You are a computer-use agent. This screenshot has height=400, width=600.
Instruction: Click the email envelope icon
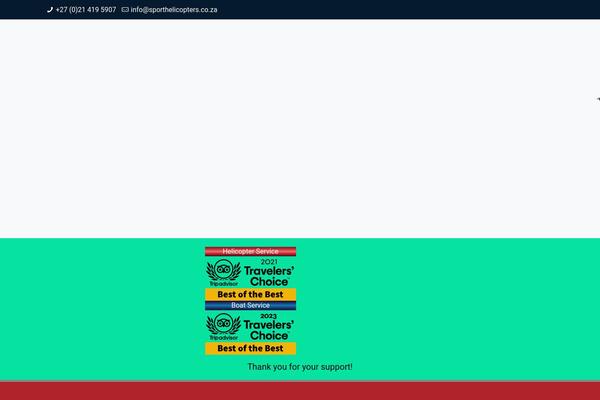[x=125, y=10]
